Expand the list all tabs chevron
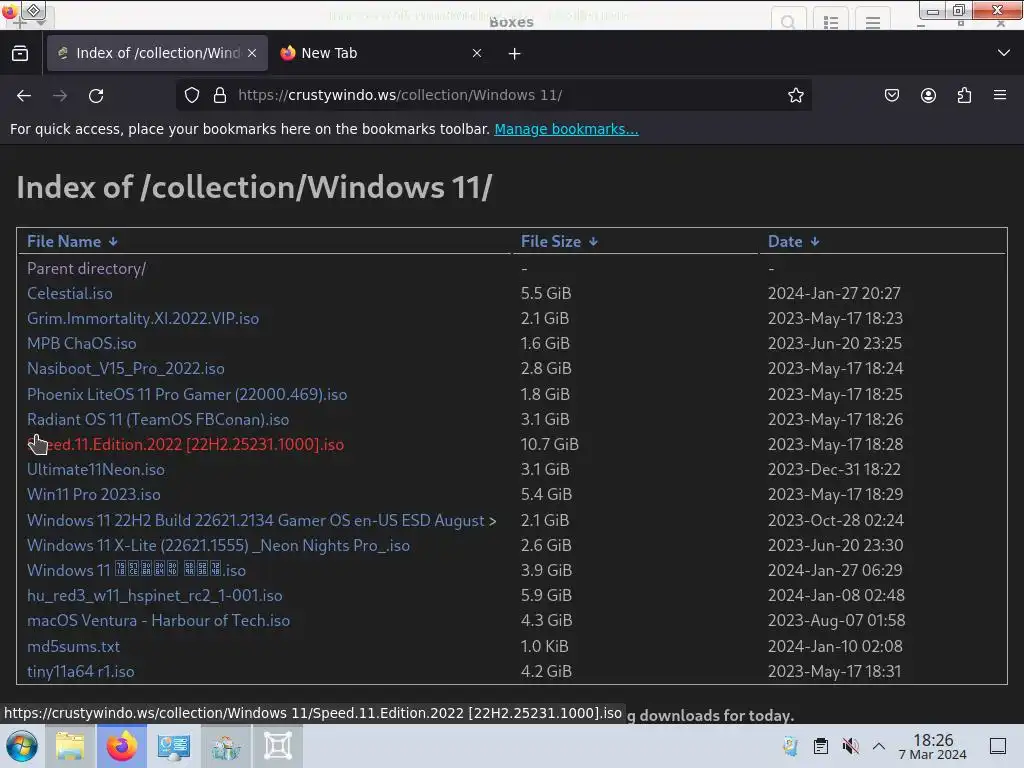The height and width of the screenshot is (768, 1024). click(x=1004, y=53)
